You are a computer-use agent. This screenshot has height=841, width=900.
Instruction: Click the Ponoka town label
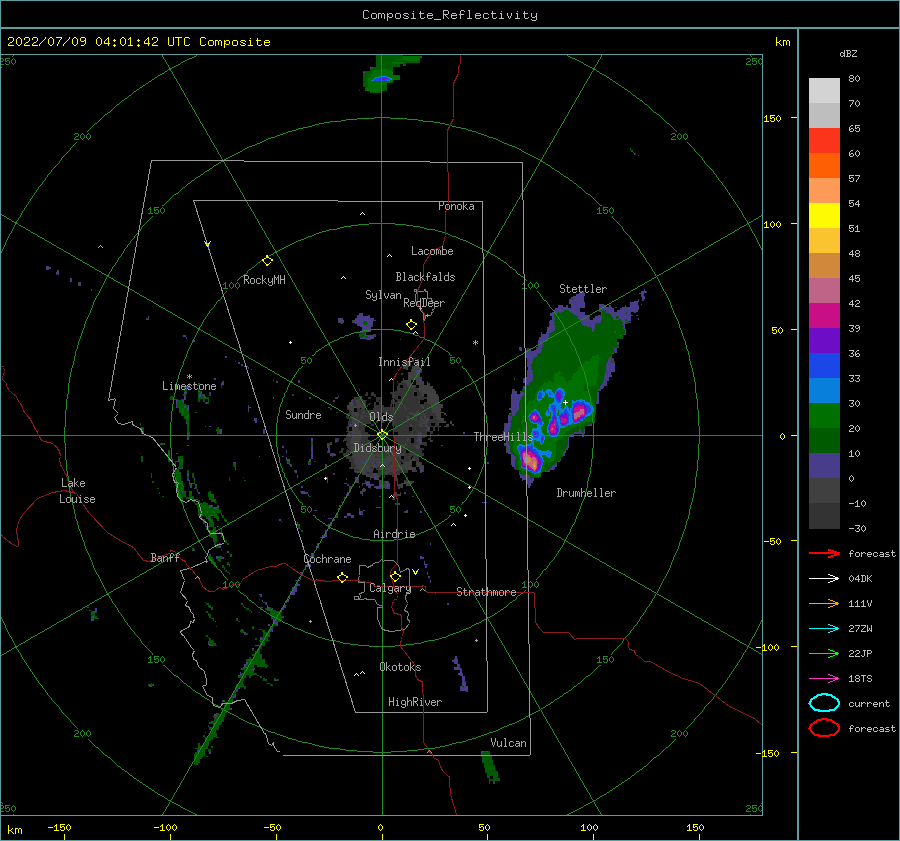(456, 206)
